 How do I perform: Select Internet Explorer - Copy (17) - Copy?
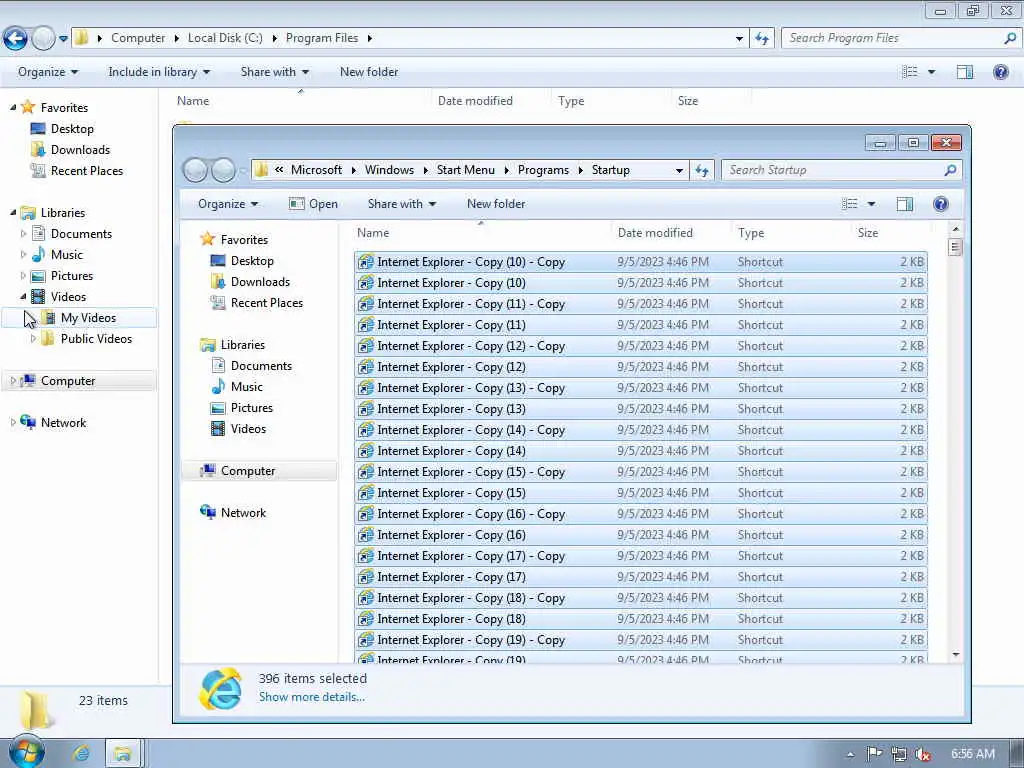click(641, 556)
